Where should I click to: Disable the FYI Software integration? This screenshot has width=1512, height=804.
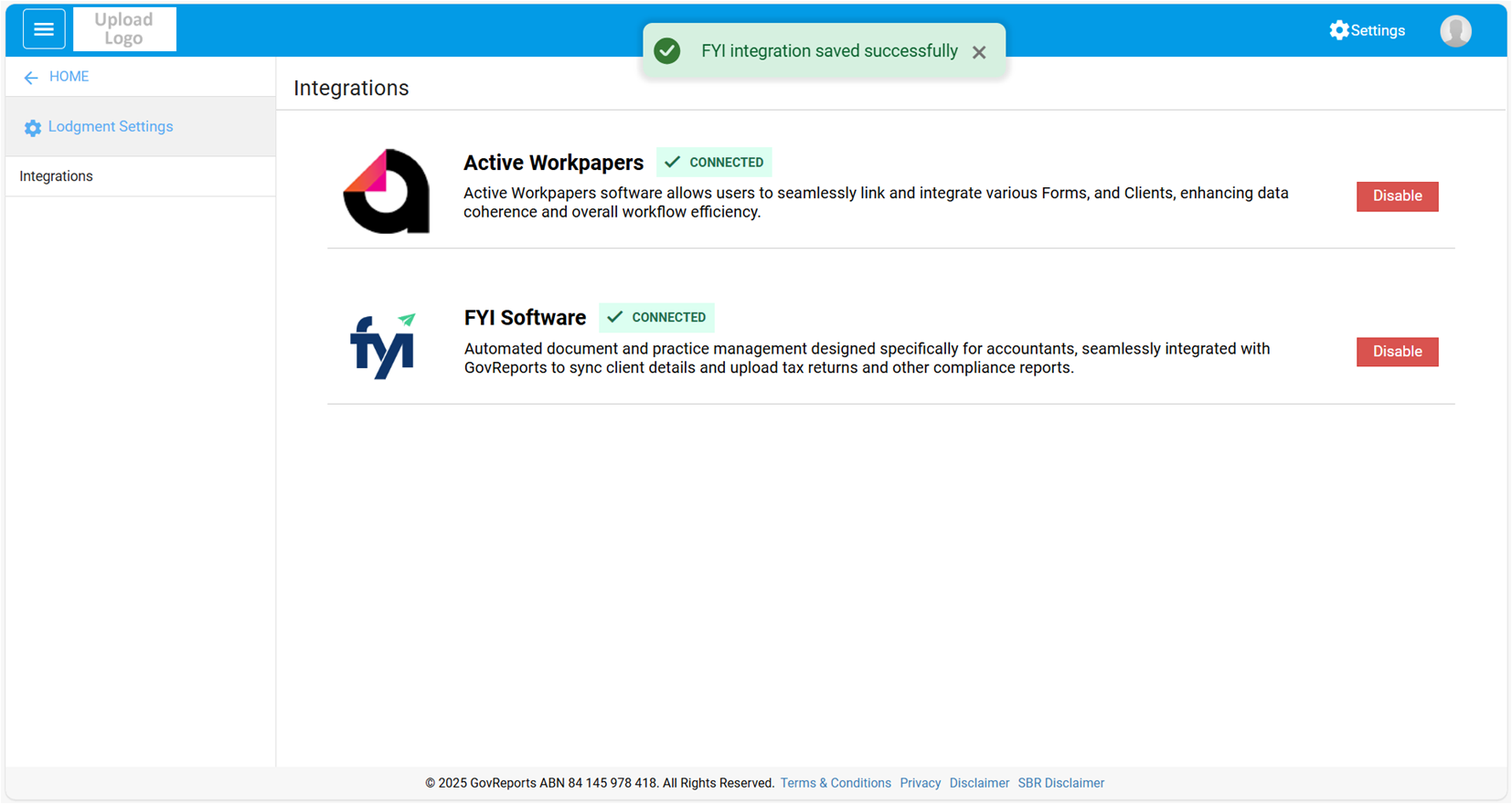[1396, 352]
